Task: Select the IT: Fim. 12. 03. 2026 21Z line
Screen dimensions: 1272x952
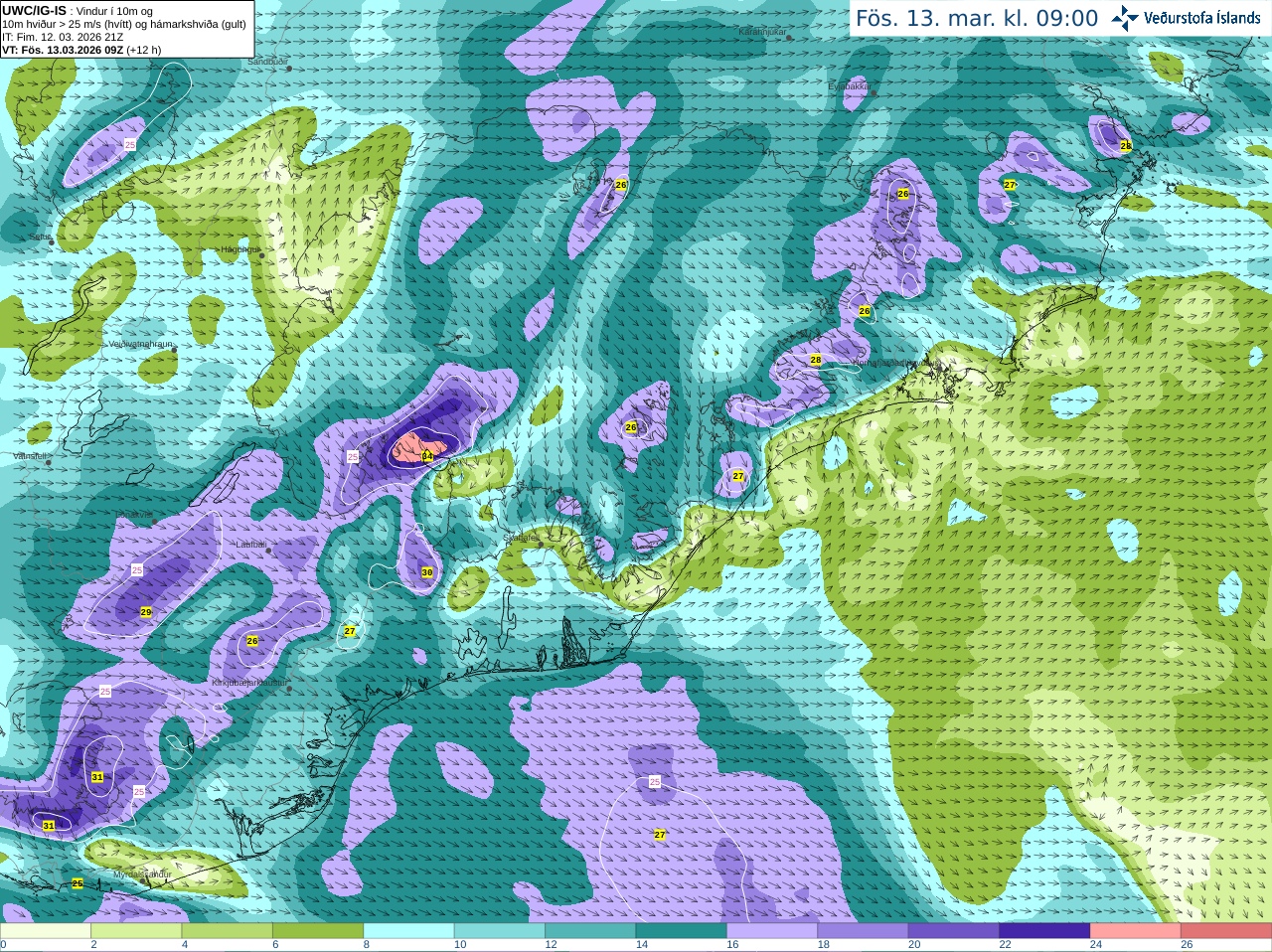Action: [x=63, y=37]
